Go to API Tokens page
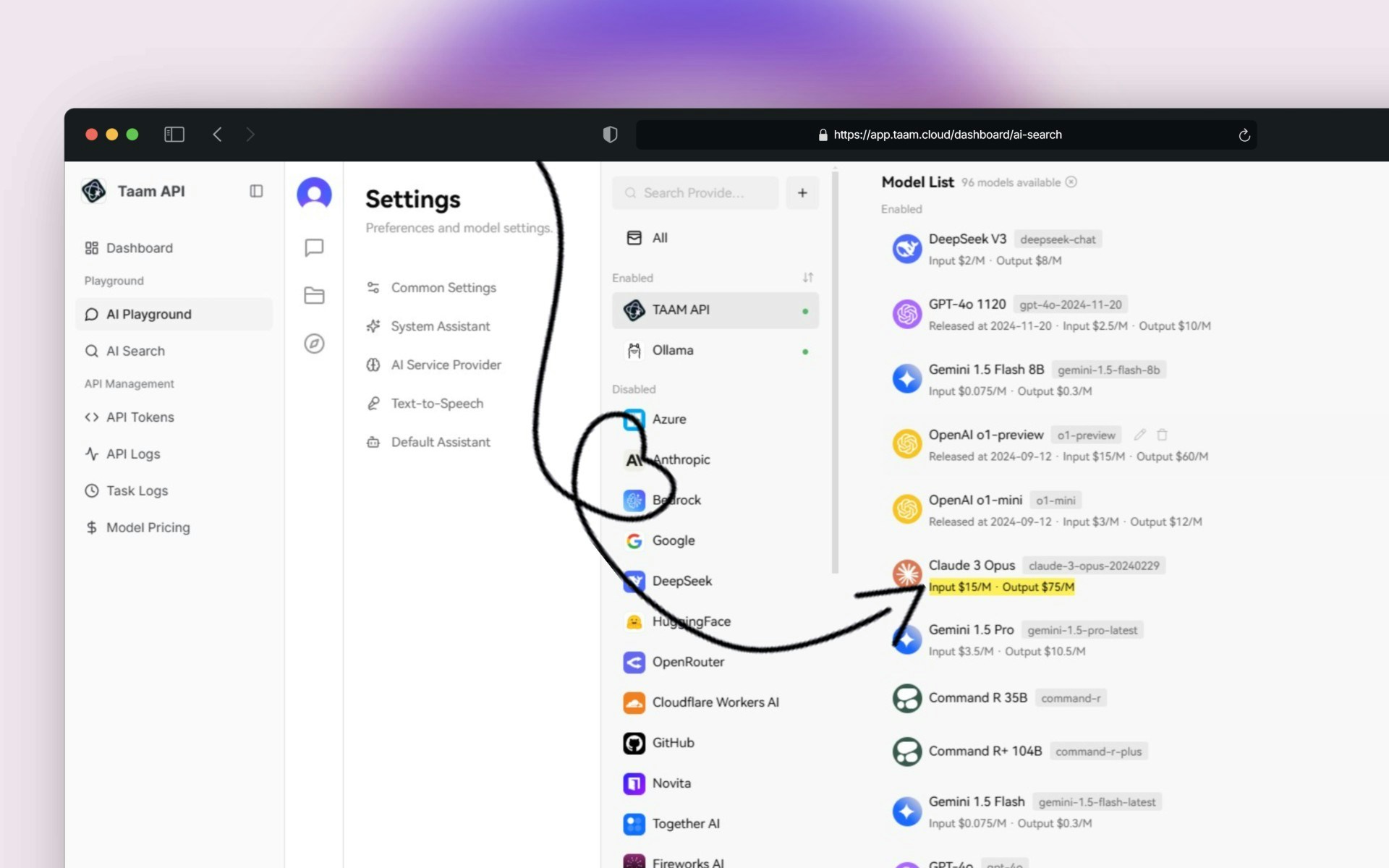 click(140, 417)
